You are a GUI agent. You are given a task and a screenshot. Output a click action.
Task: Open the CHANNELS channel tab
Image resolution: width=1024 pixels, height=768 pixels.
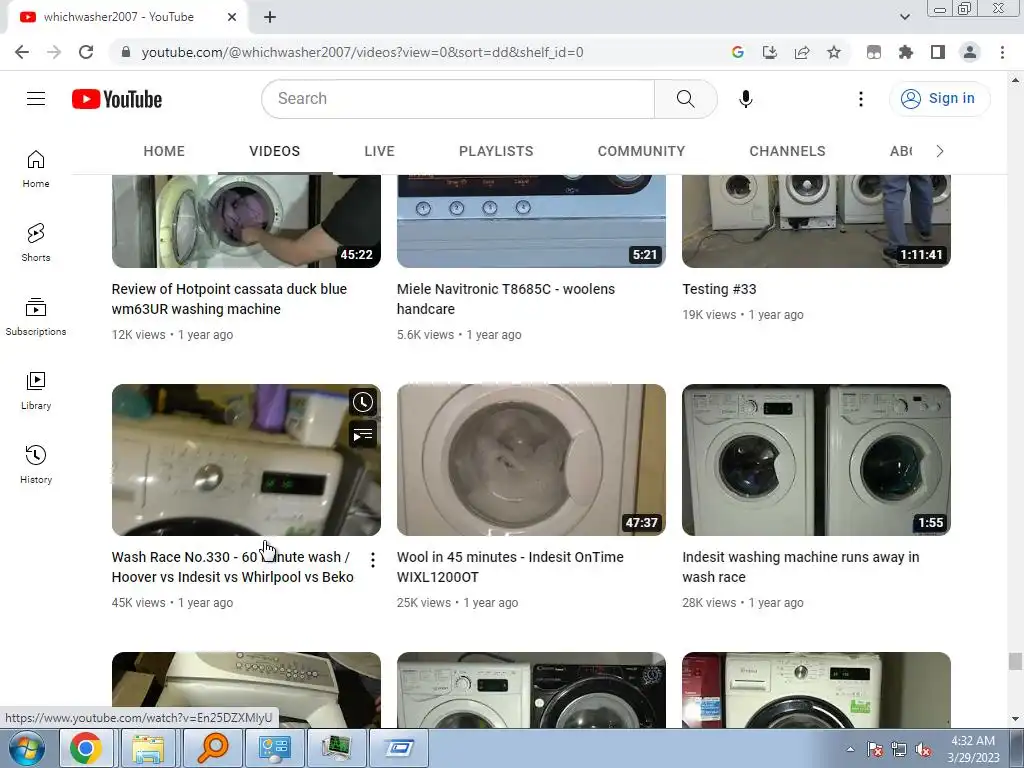(788, 152)
